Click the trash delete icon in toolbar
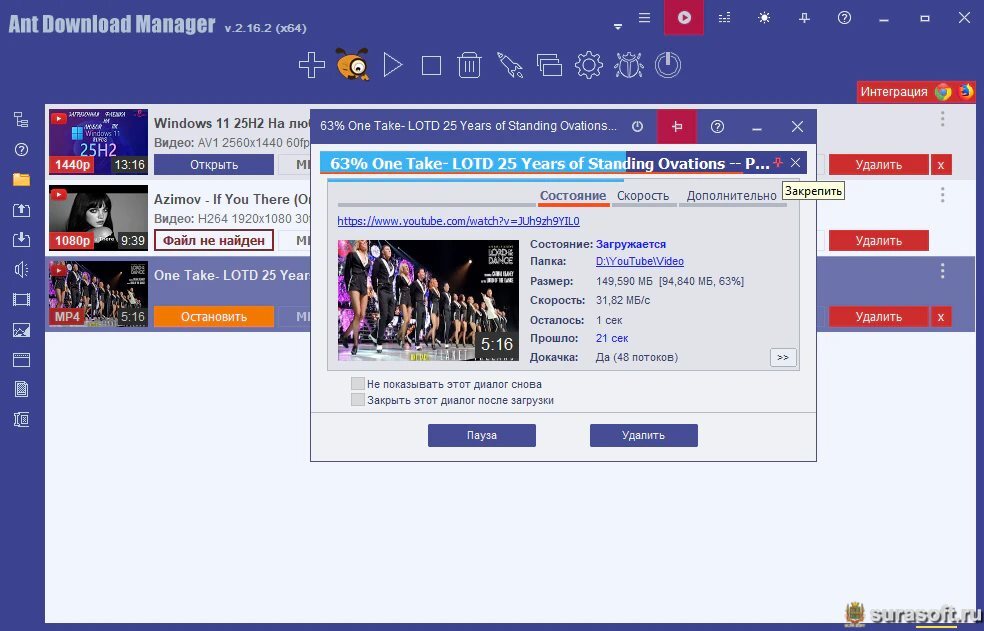Viewport: 984px width, 631px height. coord(469,66)
